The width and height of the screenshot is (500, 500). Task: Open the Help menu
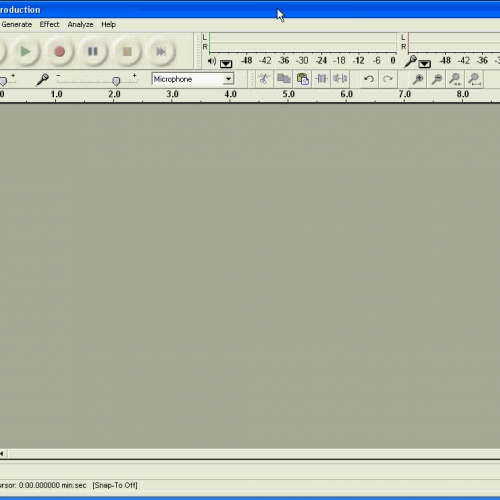[x=108, y=24]
